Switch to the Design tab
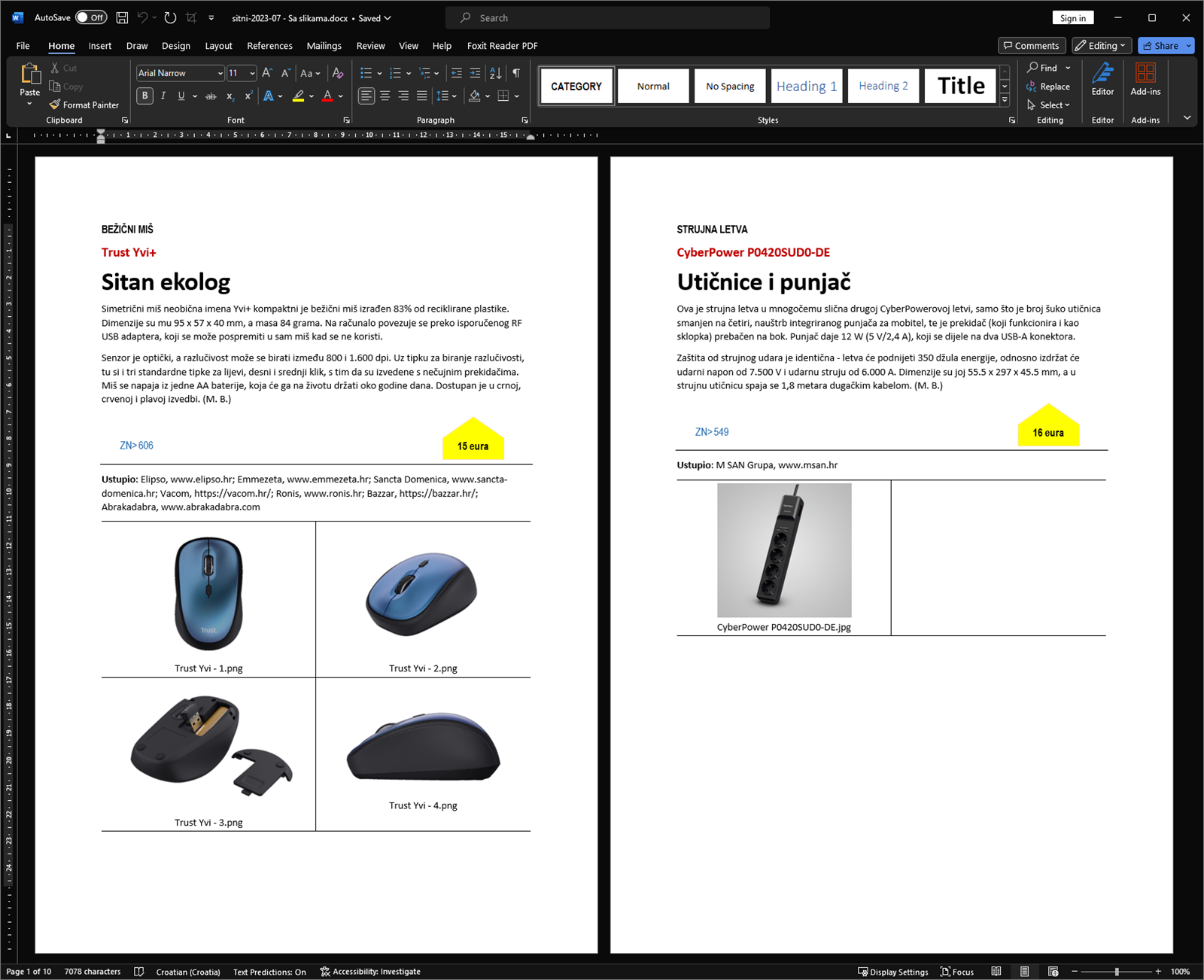 (176, 45)
